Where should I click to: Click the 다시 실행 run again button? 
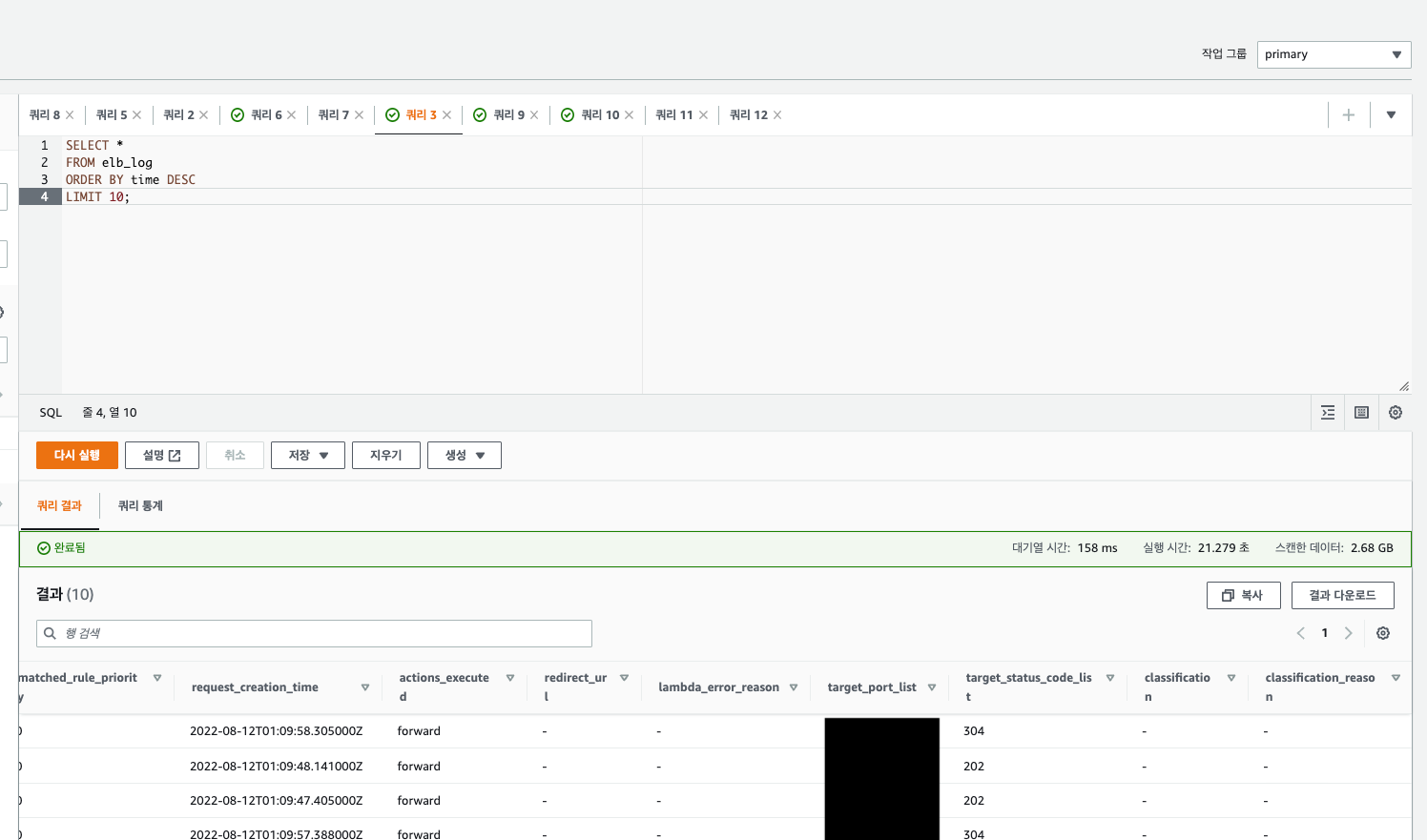(77, 456)
